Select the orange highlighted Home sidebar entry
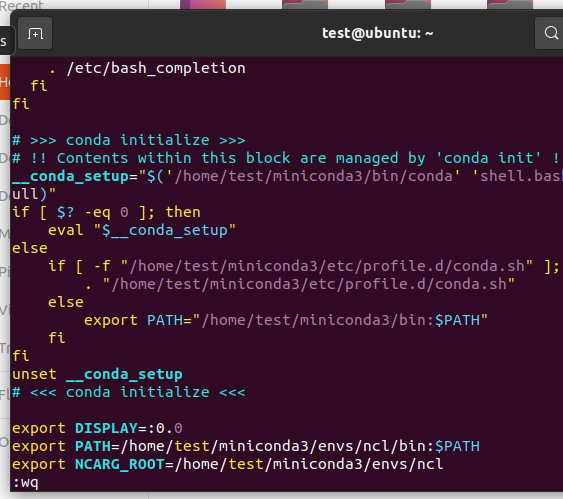 pos(5,82)
